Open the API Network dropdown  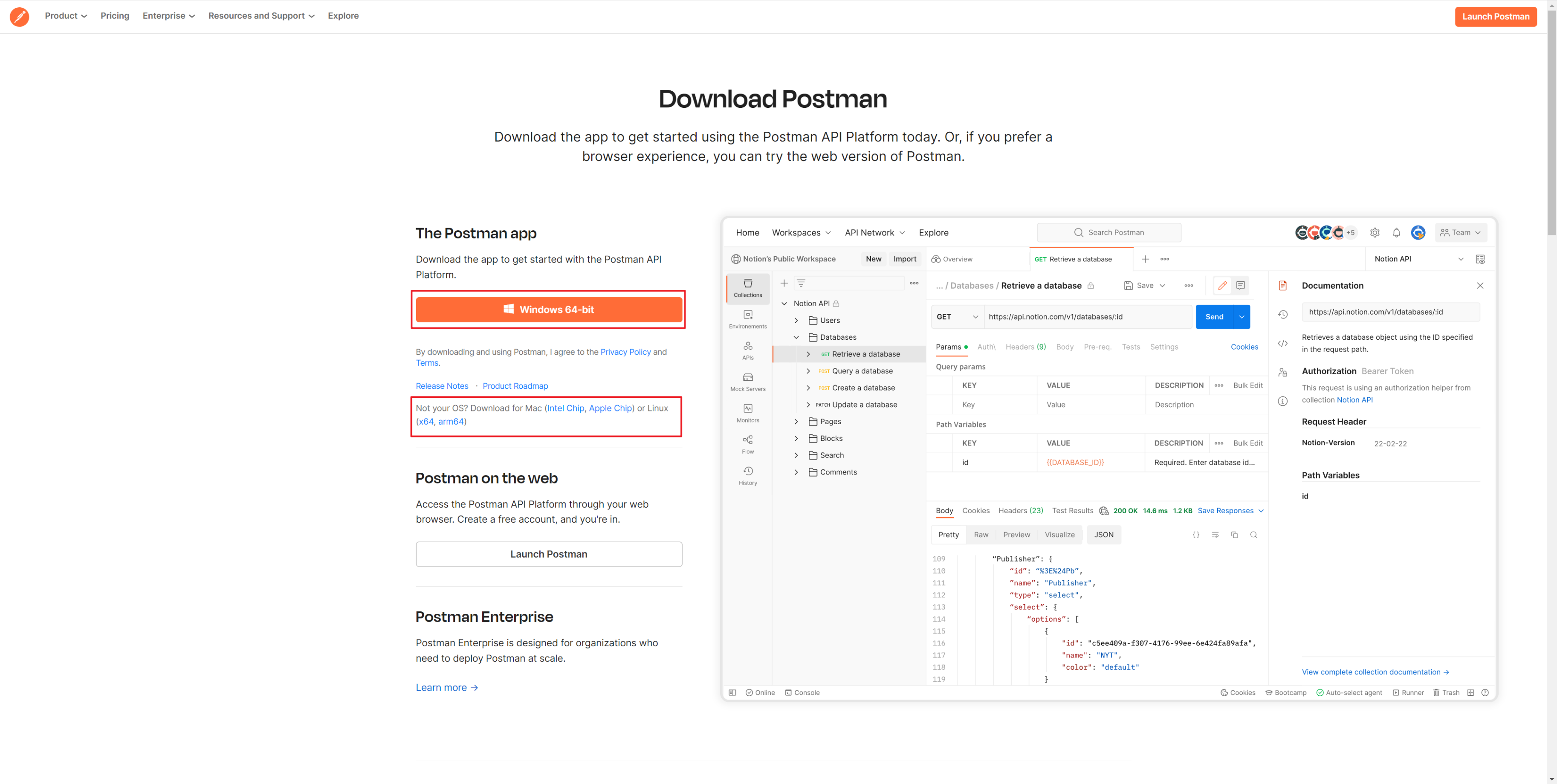point(874,233)
